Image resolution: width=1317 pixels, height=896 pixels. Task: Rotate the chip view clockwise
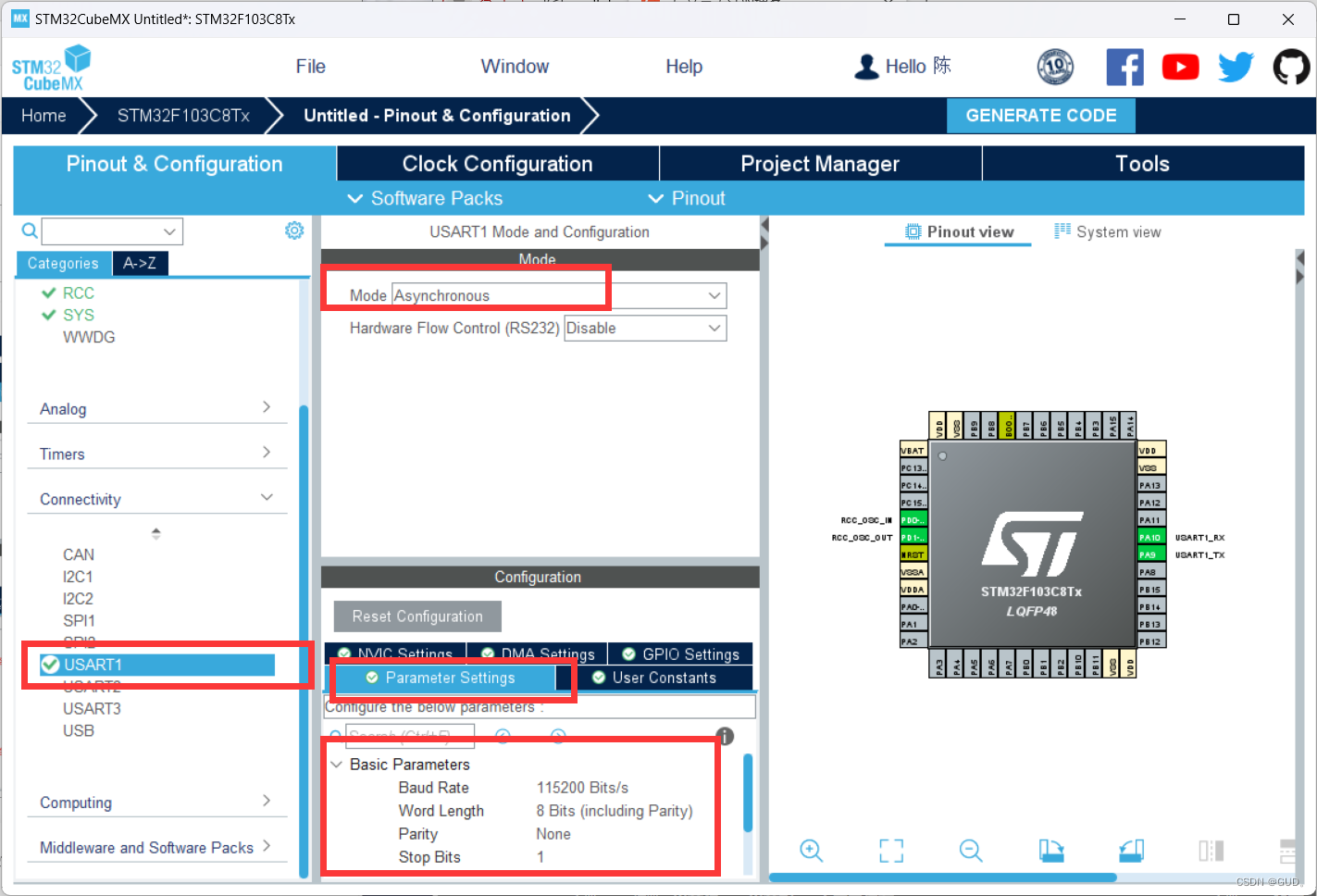tap(1051, 850)
